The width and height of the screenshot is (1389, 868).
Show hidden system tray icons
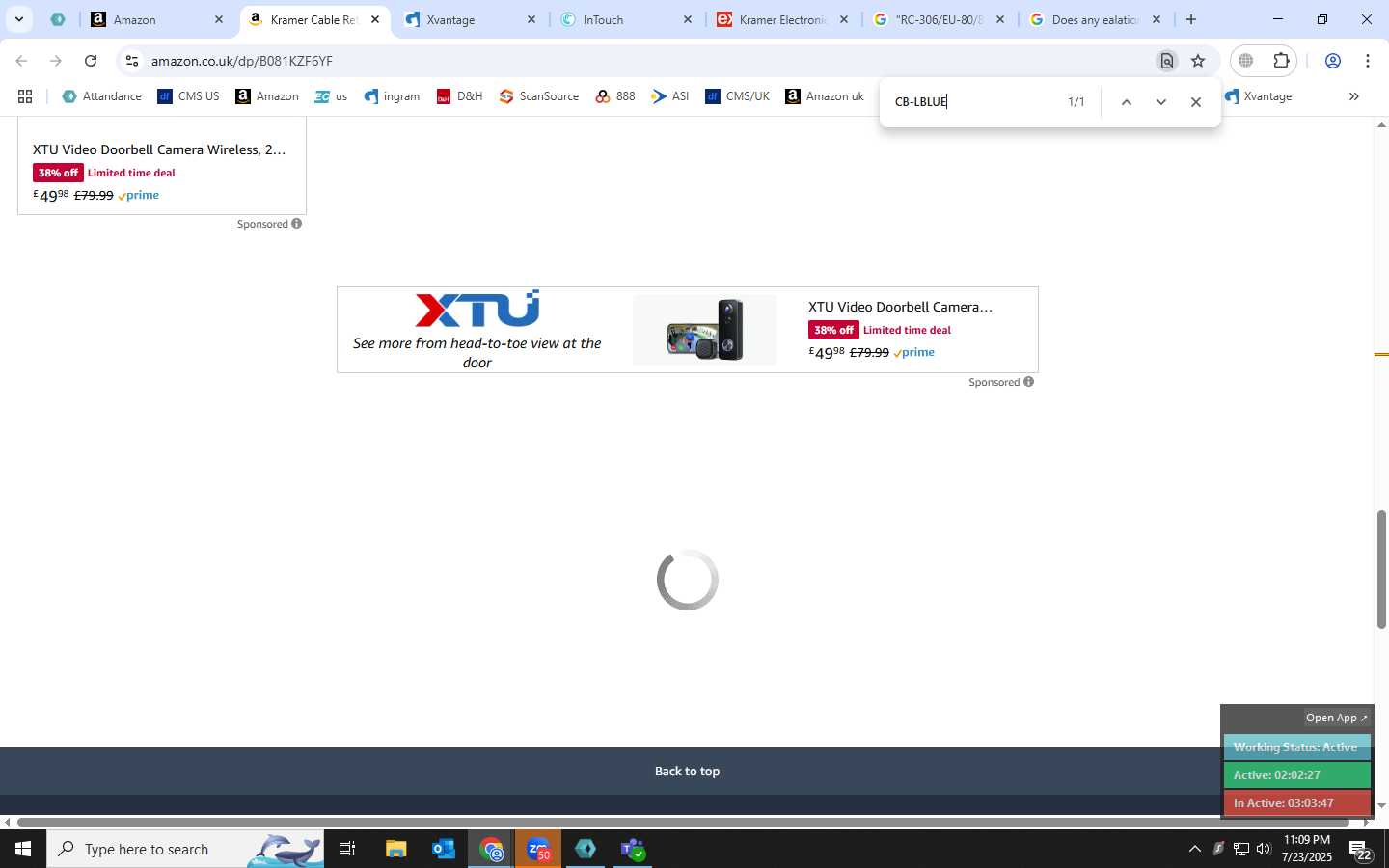click(x=1194, y=849)
